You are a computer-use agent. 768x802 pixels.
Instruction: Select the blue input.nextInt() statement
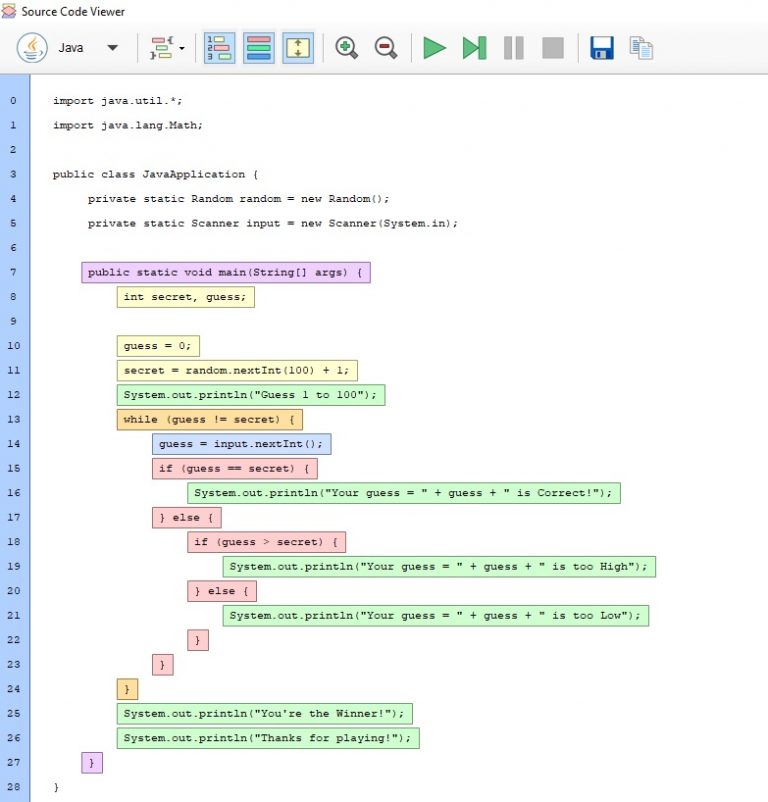(x=241, y=444)
